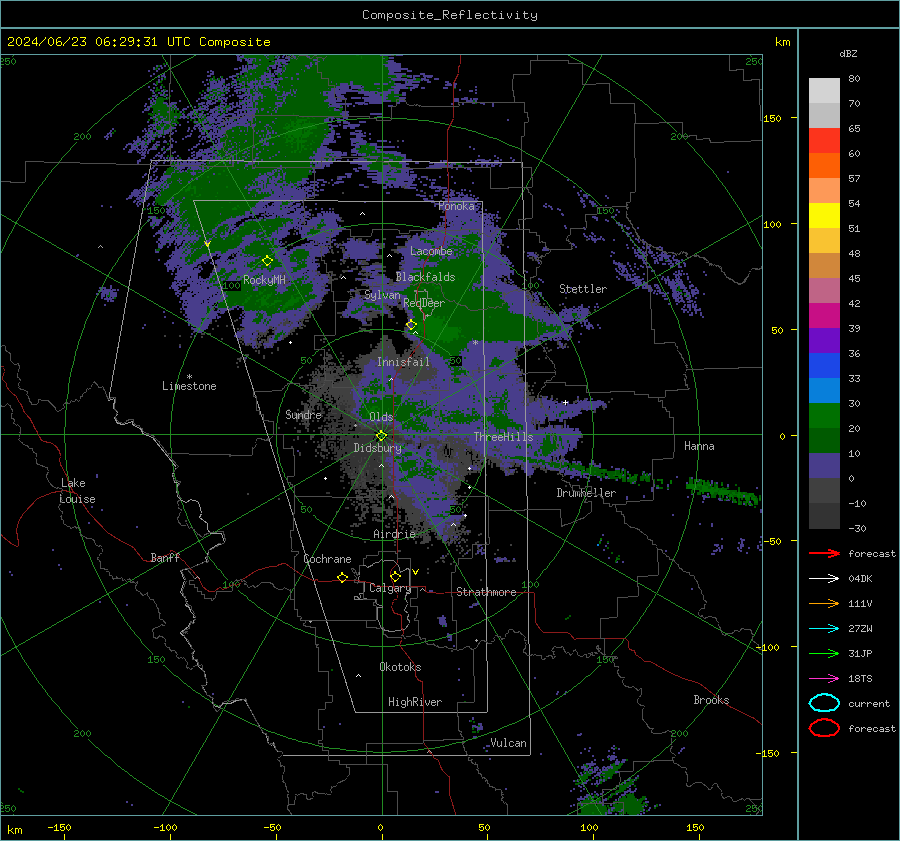Click the Olds city label
This screenshot has width=900, height=841.
381,417
